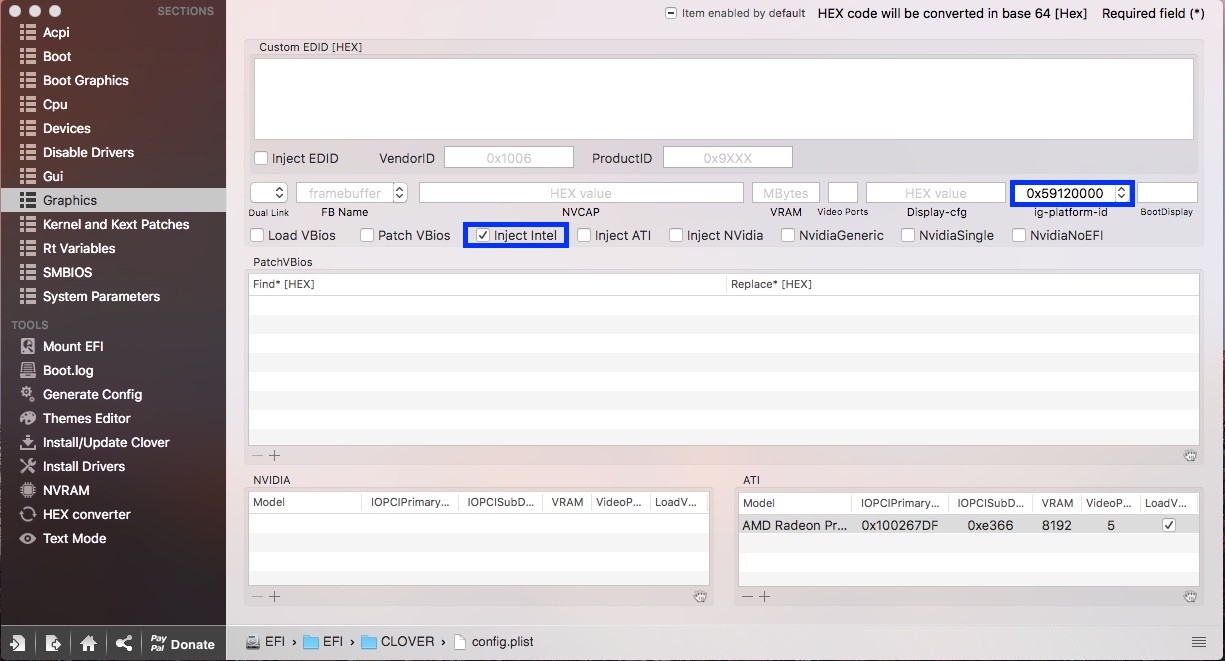This screenshot has width=1225, height=661.
Task: Select the AMD Radeon Pr... model cell
Action: pos(795,525)
